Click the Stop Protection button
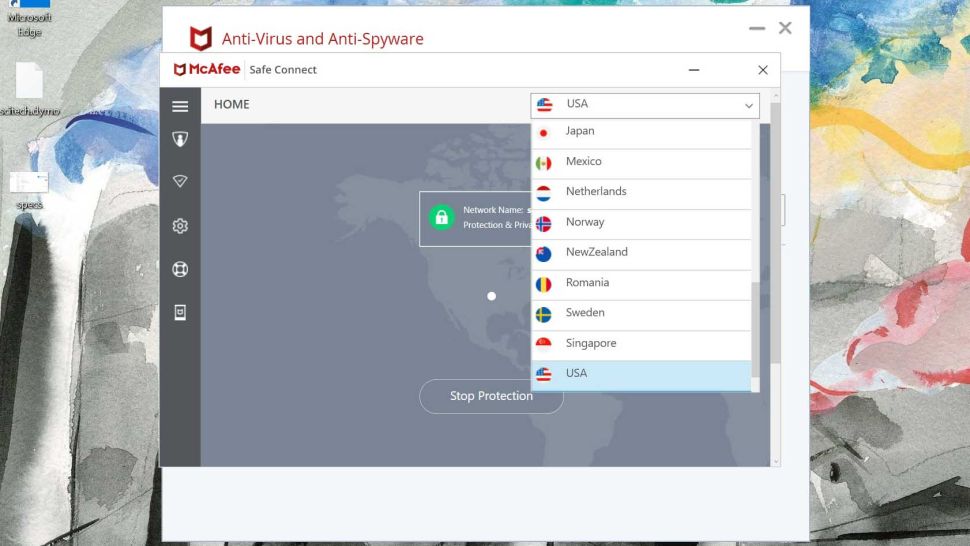Image resolution: width=970 pixels, height=546 pixels. pos(491,396)
